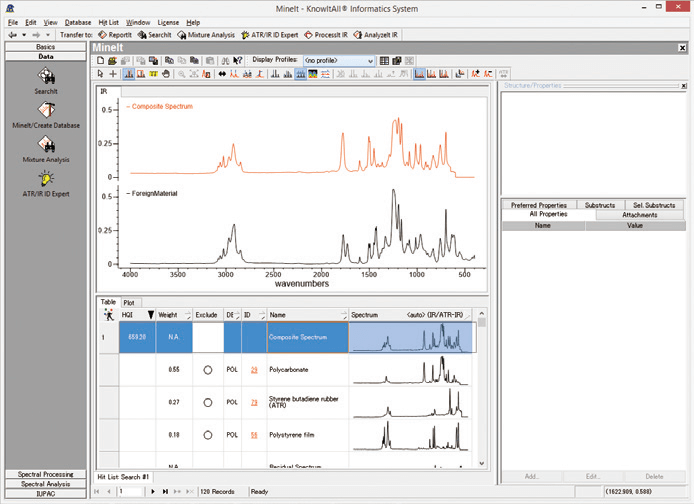Image resolution: width=694 pixels, height=504 pixels.
Task: Expand the Spectral Processing section
Action: click(46, 474)
